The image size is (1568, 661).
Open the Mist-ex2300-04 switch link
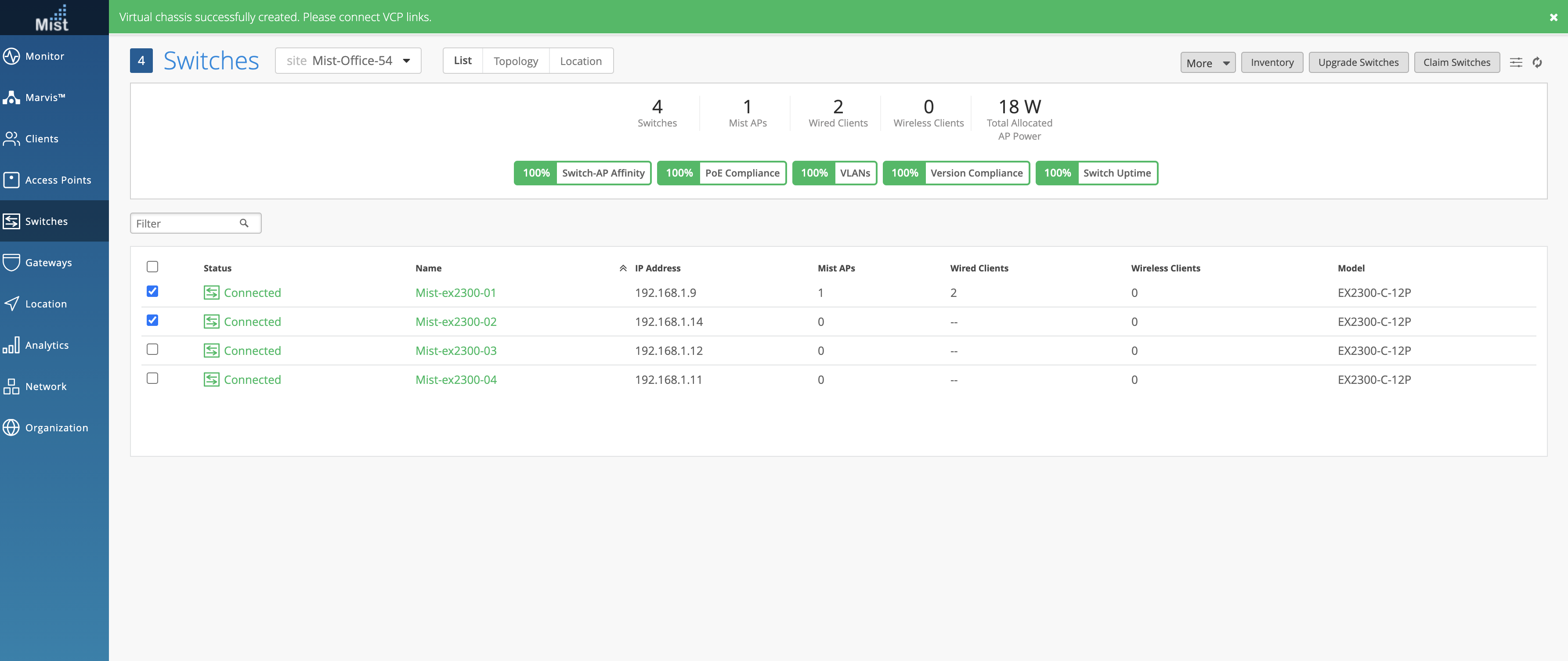point(455,380)
